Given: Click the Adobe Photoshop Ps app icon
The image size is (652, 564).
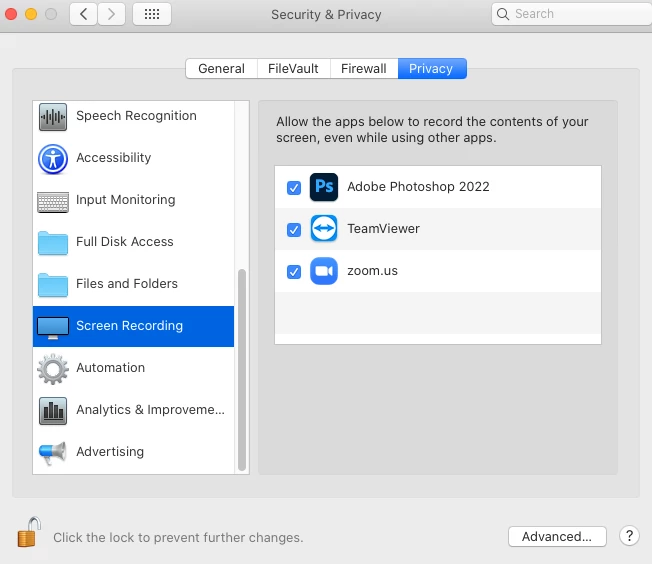Looking at the screenshot, I should point(324,187).
